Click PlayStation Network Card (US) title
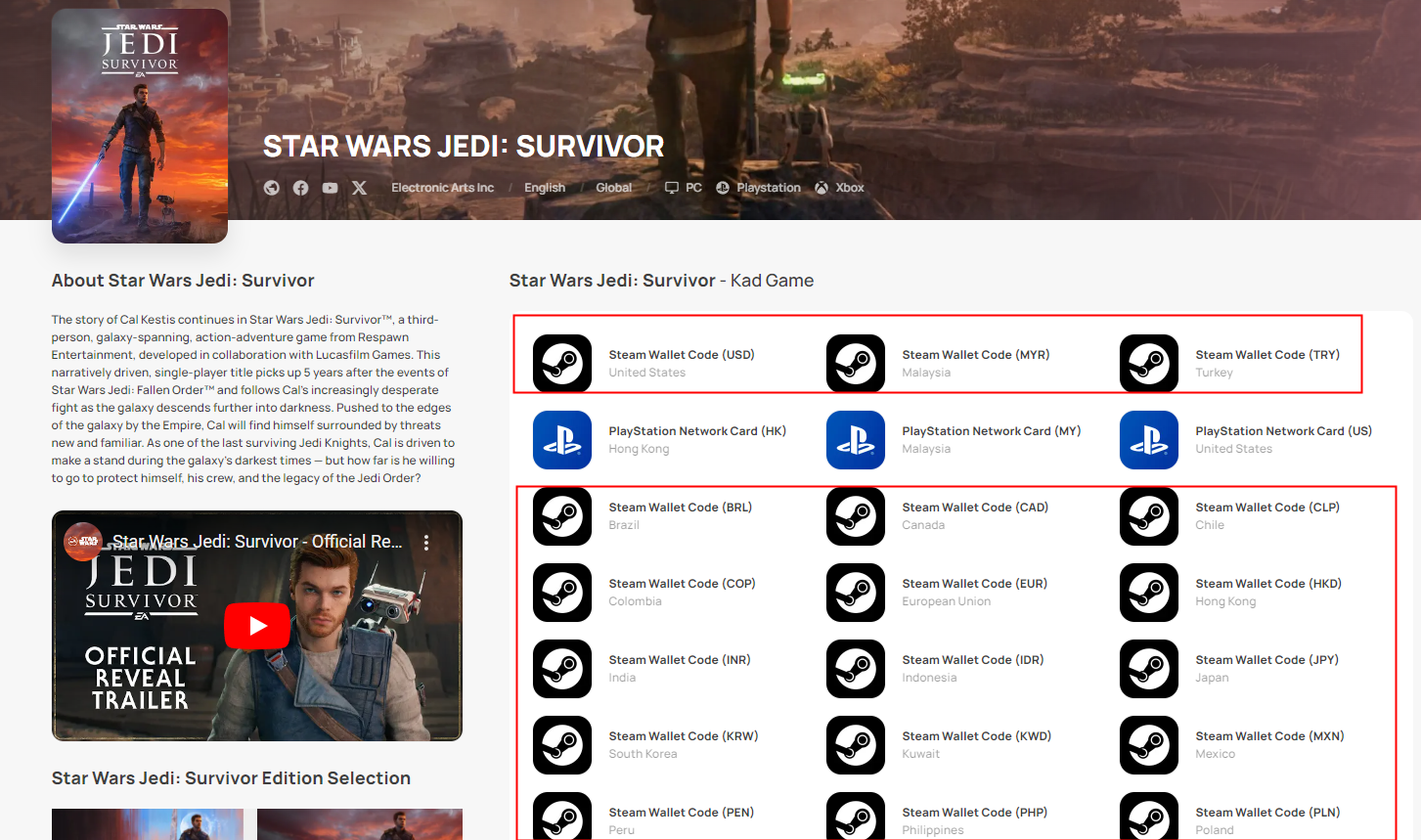Screen dimensions: 1421x840 coord(1284,431)
